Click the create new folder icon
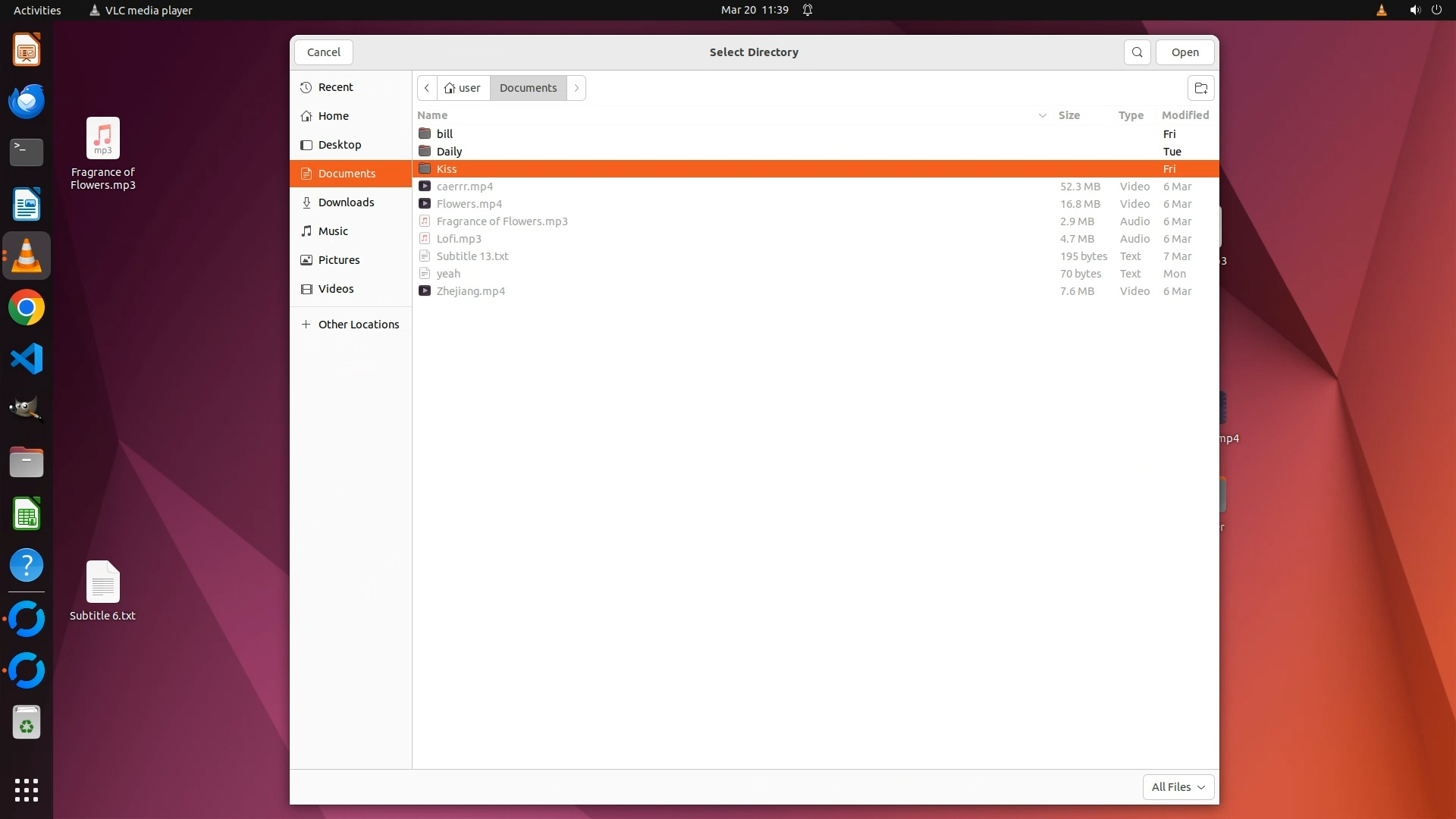Image resolution: width=1456 pixels, height=819 pixels. coord(1200,88)
